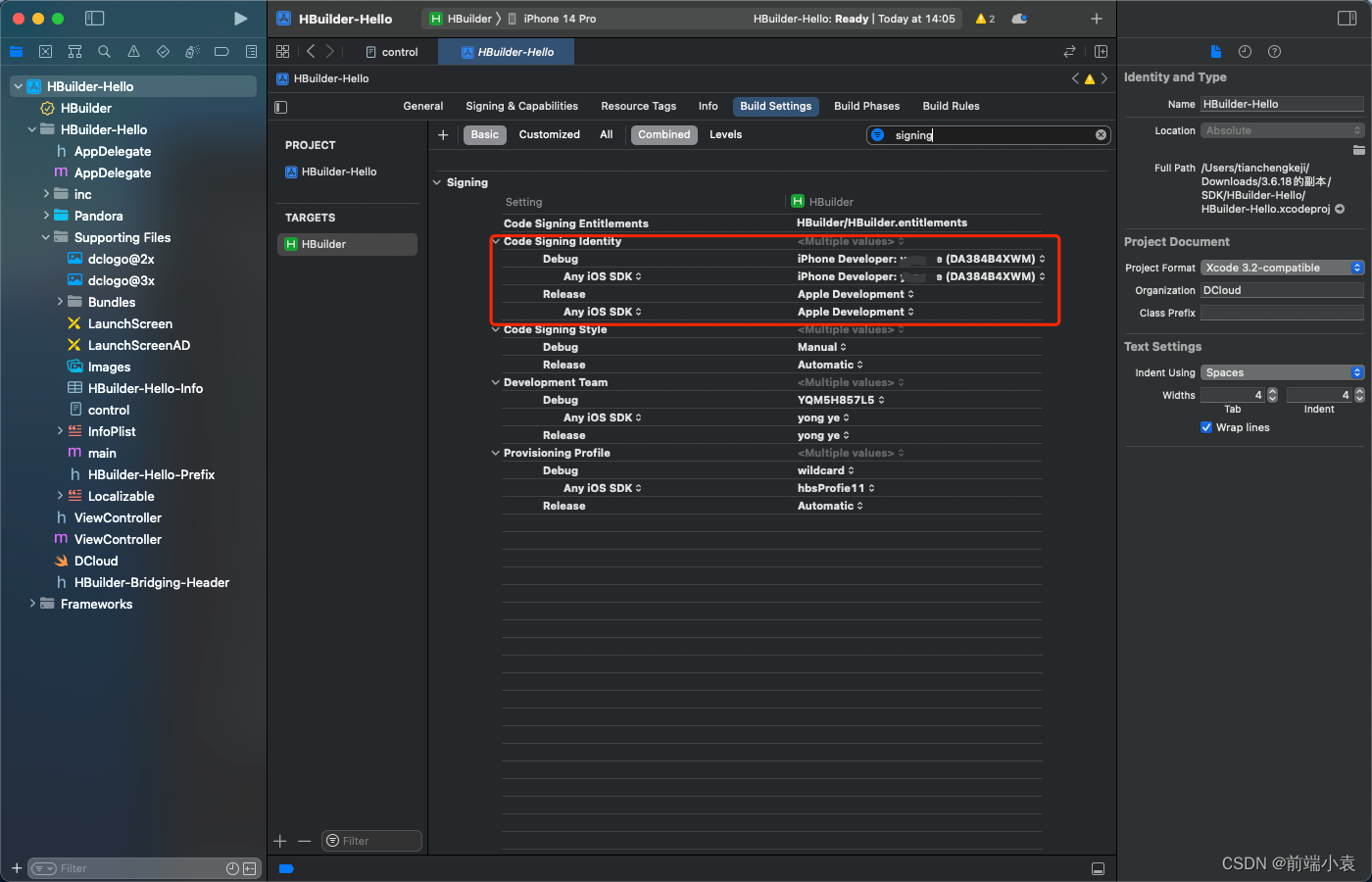
Task: Toggle the navigator sidebar panel
Action: click(x=95, y=19)
